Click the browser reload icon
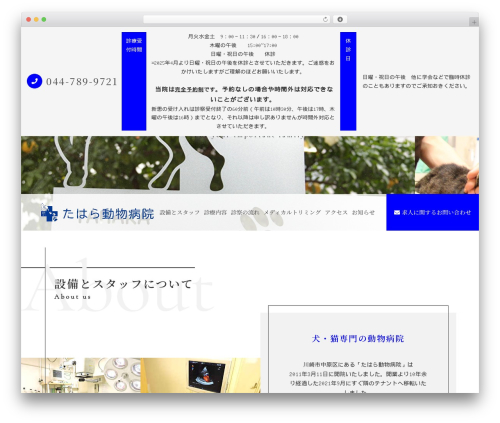Screen dimensions: 500x423 [x=325, y=19]
